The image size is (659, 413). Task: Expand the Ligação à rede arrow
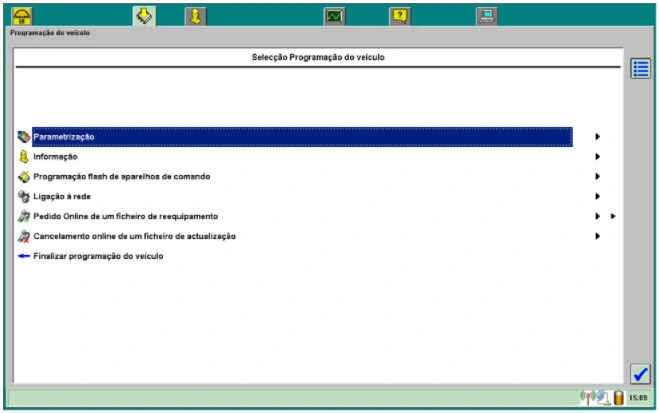pos(597,197)
